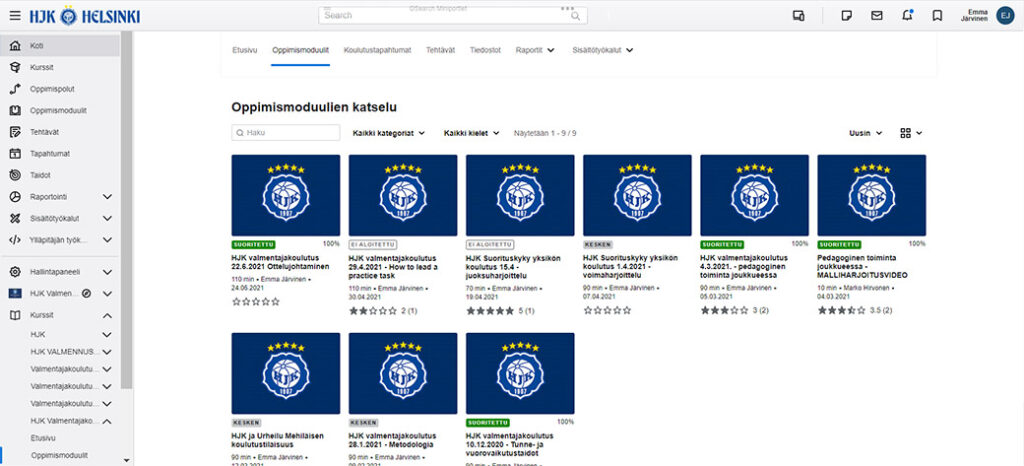This screenshot has height=466, width=1024.
Task: Switch to Koulutustapahtumat tab
Action: [377, 50]
